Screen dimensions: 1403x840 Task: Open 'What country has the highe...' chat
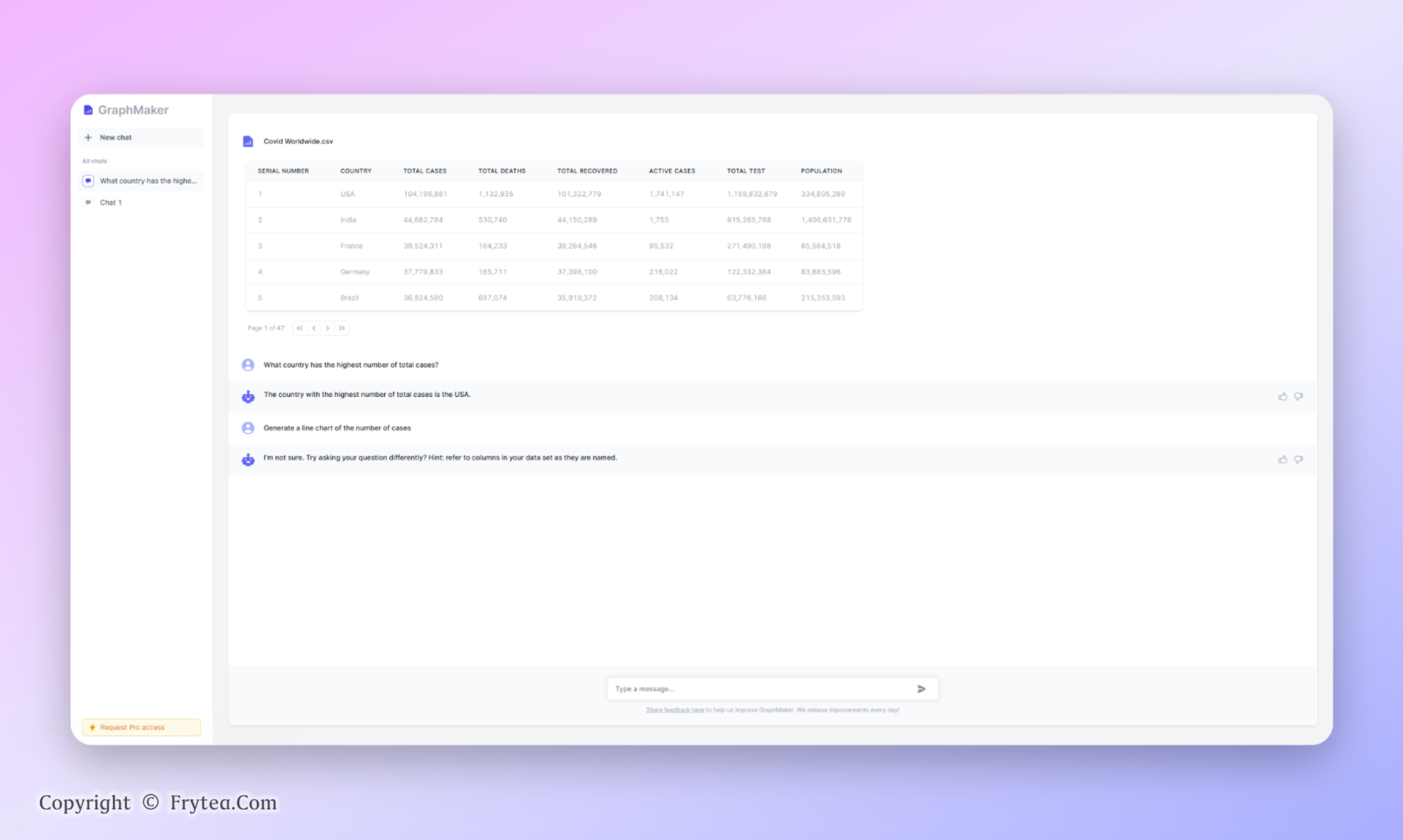pos(147,181)
